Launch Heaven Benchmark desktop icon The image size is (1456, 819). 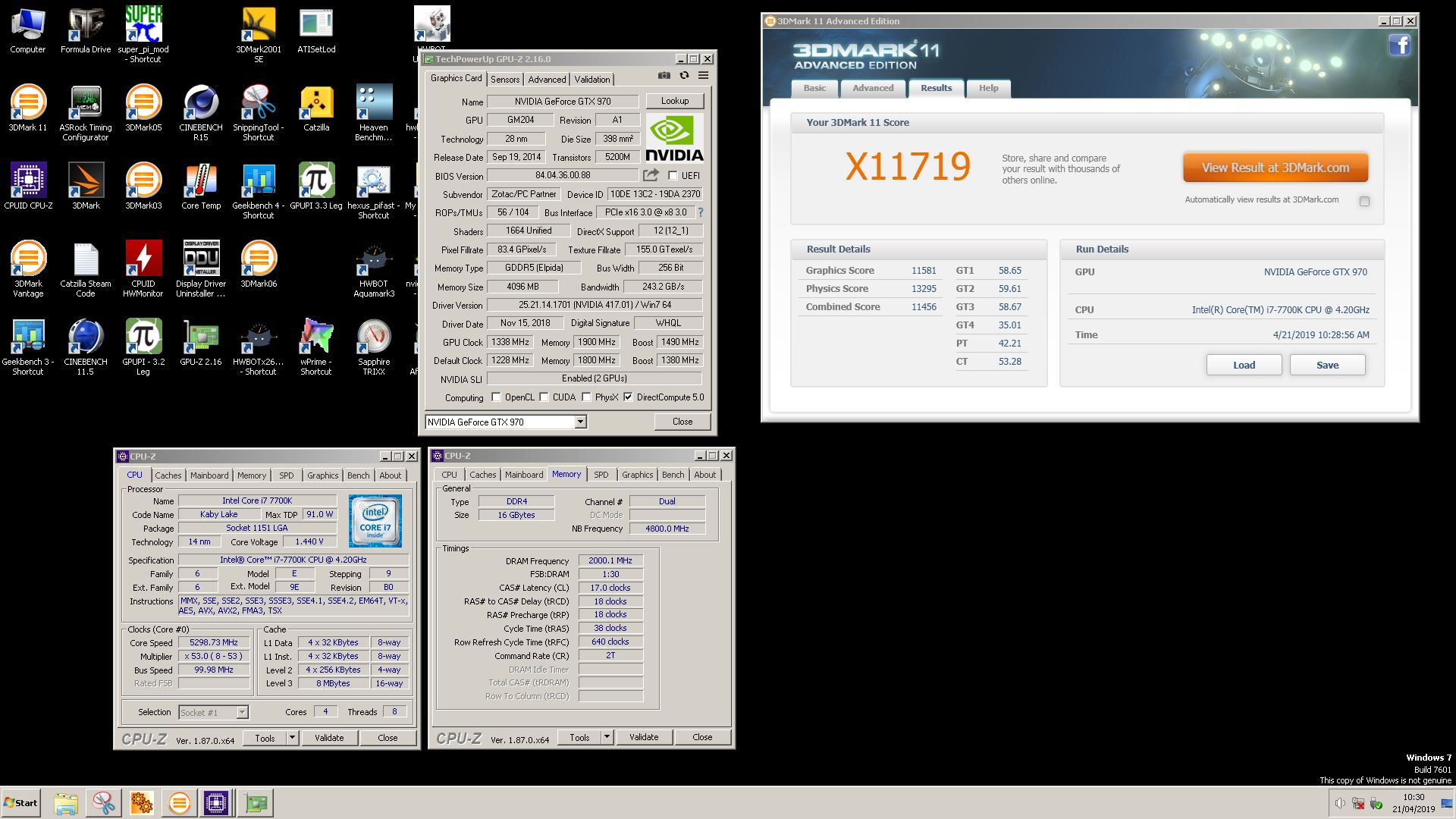coord(374,112)
